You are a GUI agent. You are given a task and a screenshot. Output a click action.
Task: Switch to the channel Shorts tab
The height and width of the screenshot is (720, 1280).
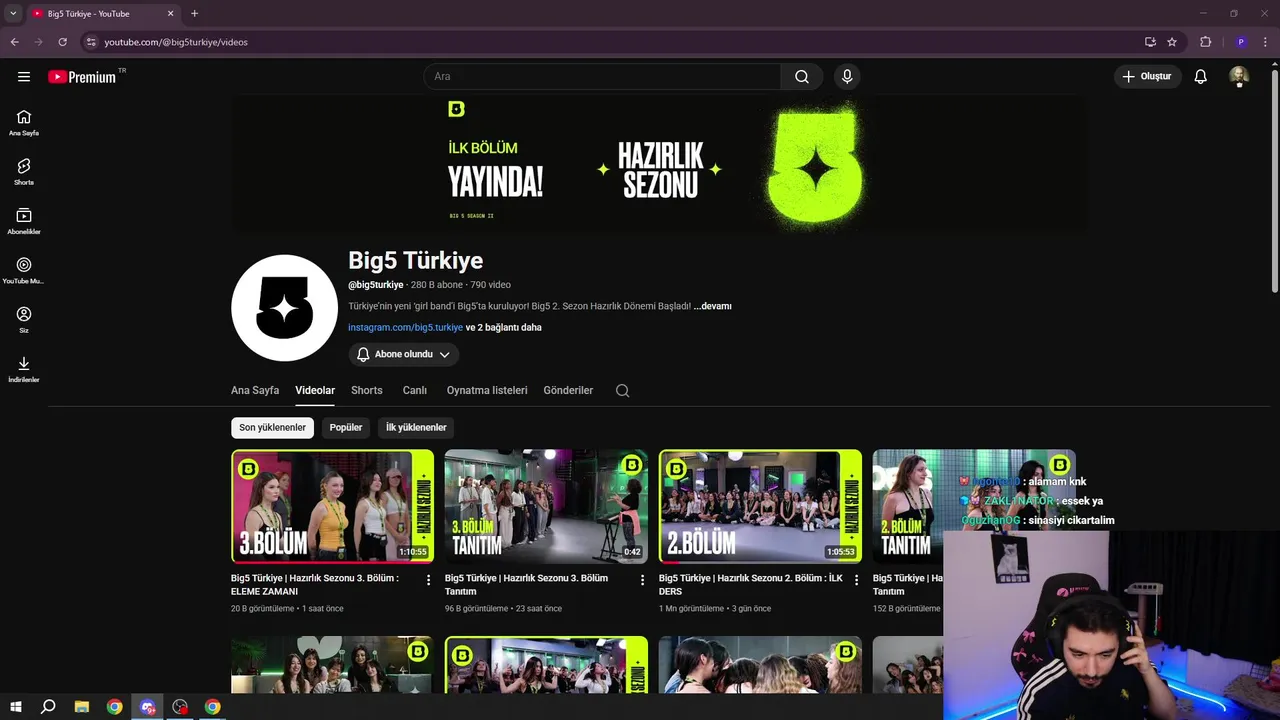tap(367, 390)
